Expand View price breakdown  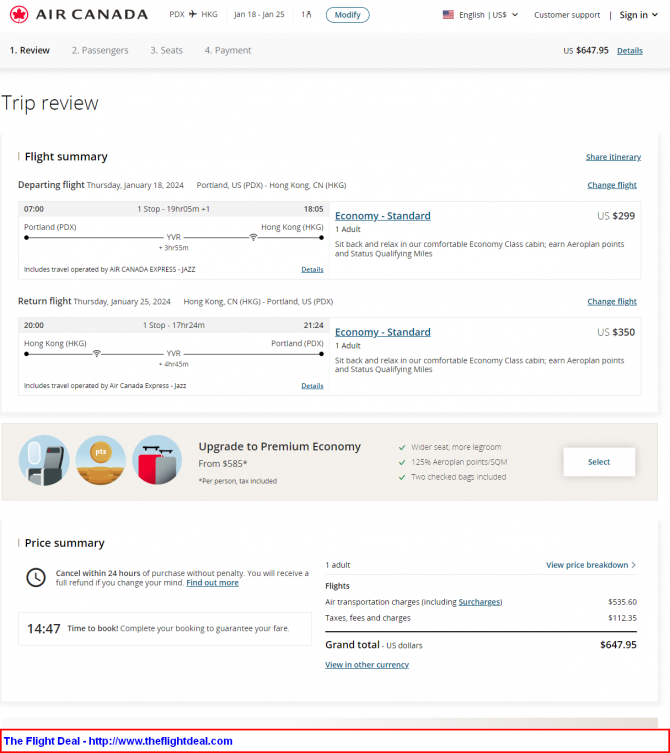[x=591, y=565]
